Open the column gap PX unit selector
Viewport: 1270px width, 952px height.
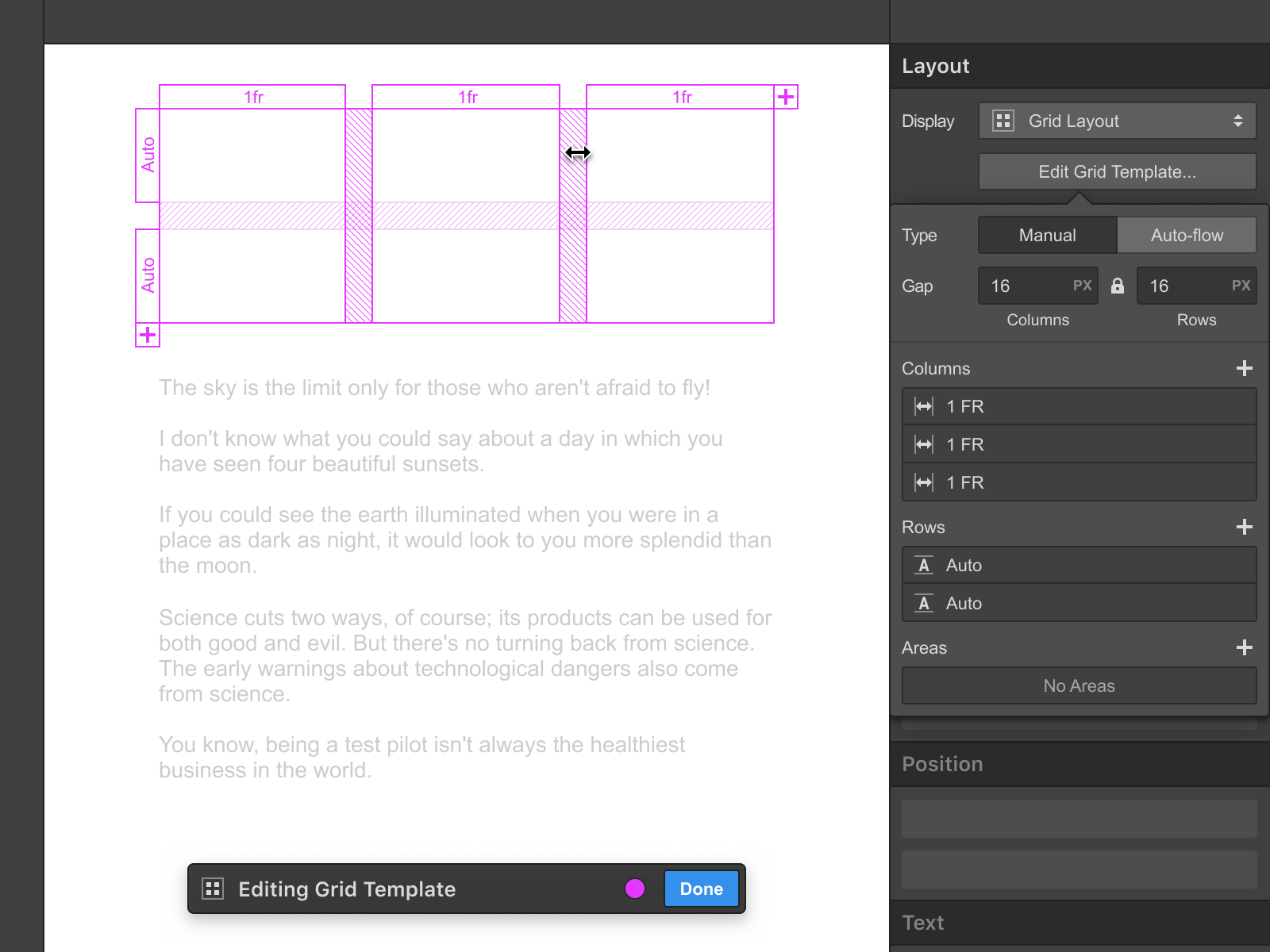click(1082, 286)
